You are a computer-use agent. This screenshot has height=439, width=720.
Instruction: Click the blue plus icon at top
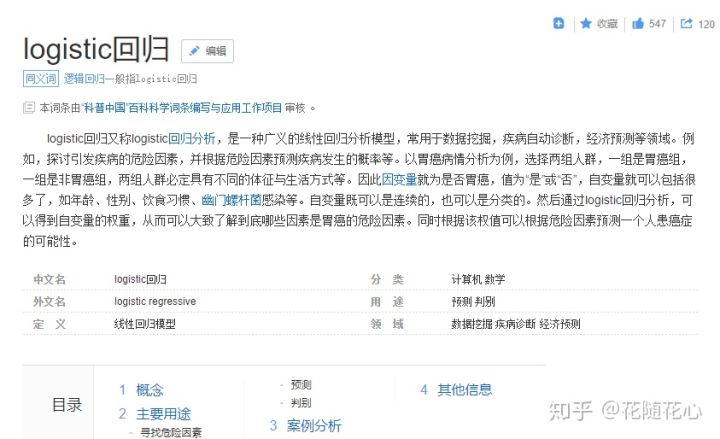[559, 23]
